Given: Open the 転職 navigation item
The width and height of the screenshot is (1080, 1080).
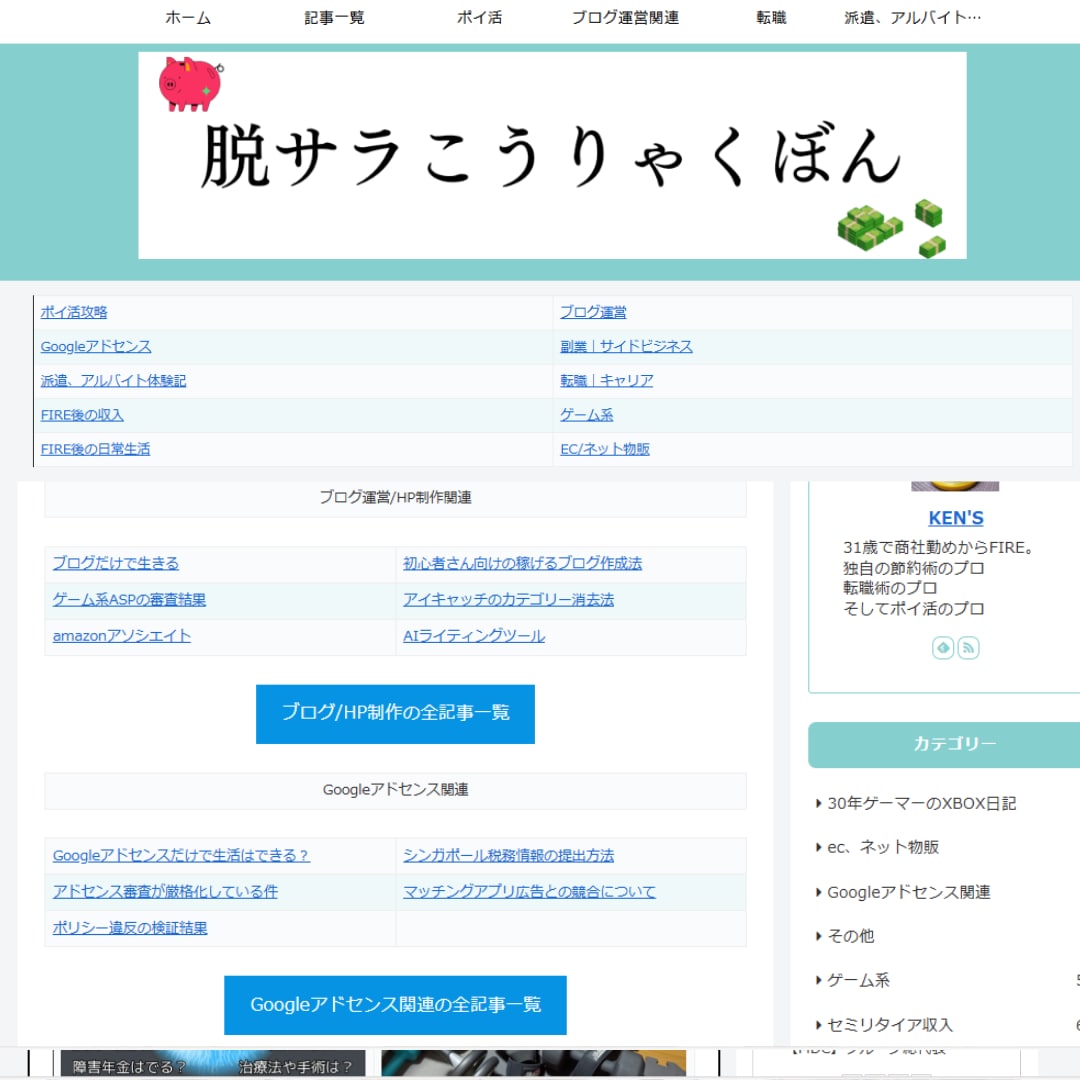Looking at the screenshot, I should [771, 17].
